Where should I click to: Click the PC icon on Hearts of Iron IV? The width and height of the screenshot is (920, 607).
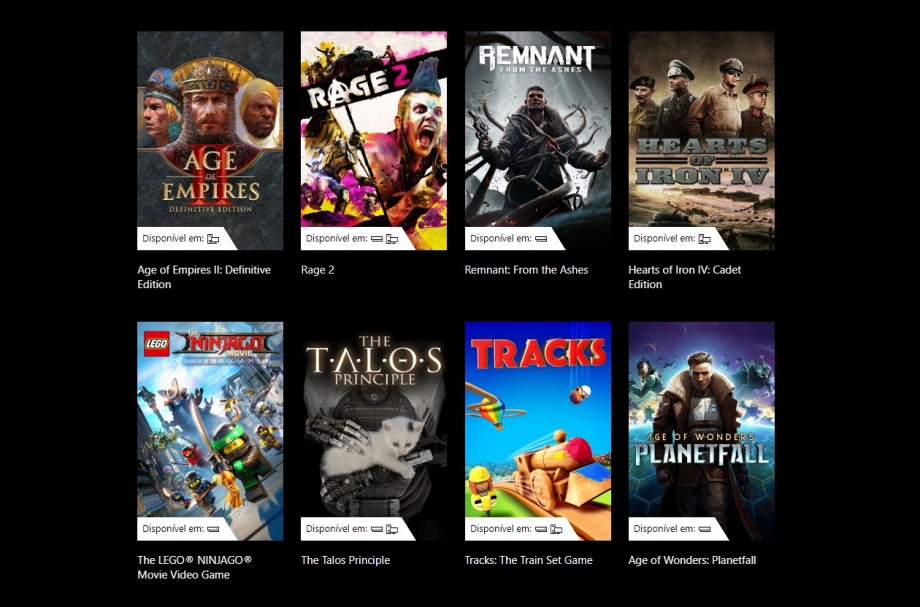pyautogui.click(x=705, y=239)
